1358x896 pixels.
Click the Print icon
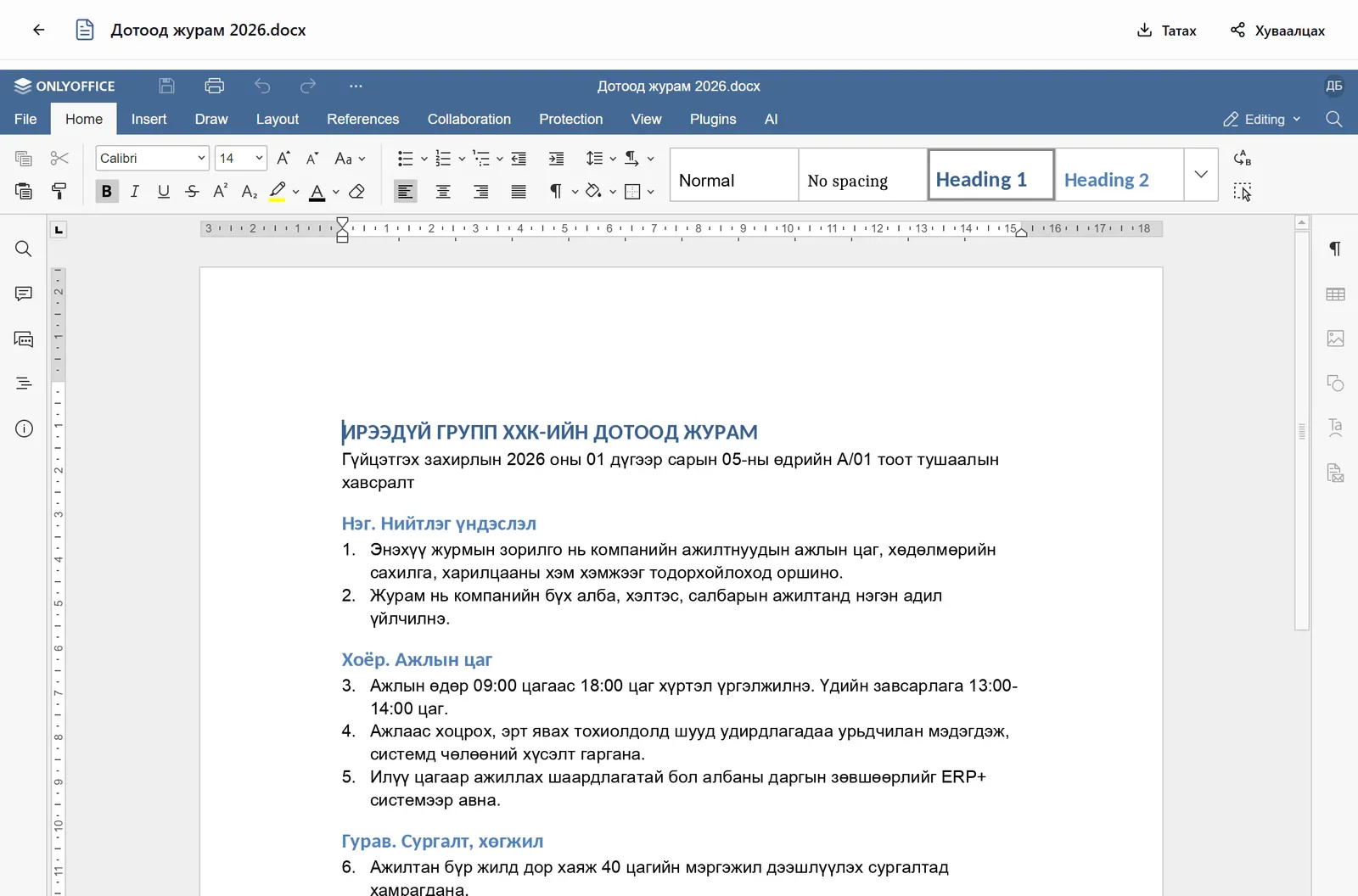[x=215, y=86]
